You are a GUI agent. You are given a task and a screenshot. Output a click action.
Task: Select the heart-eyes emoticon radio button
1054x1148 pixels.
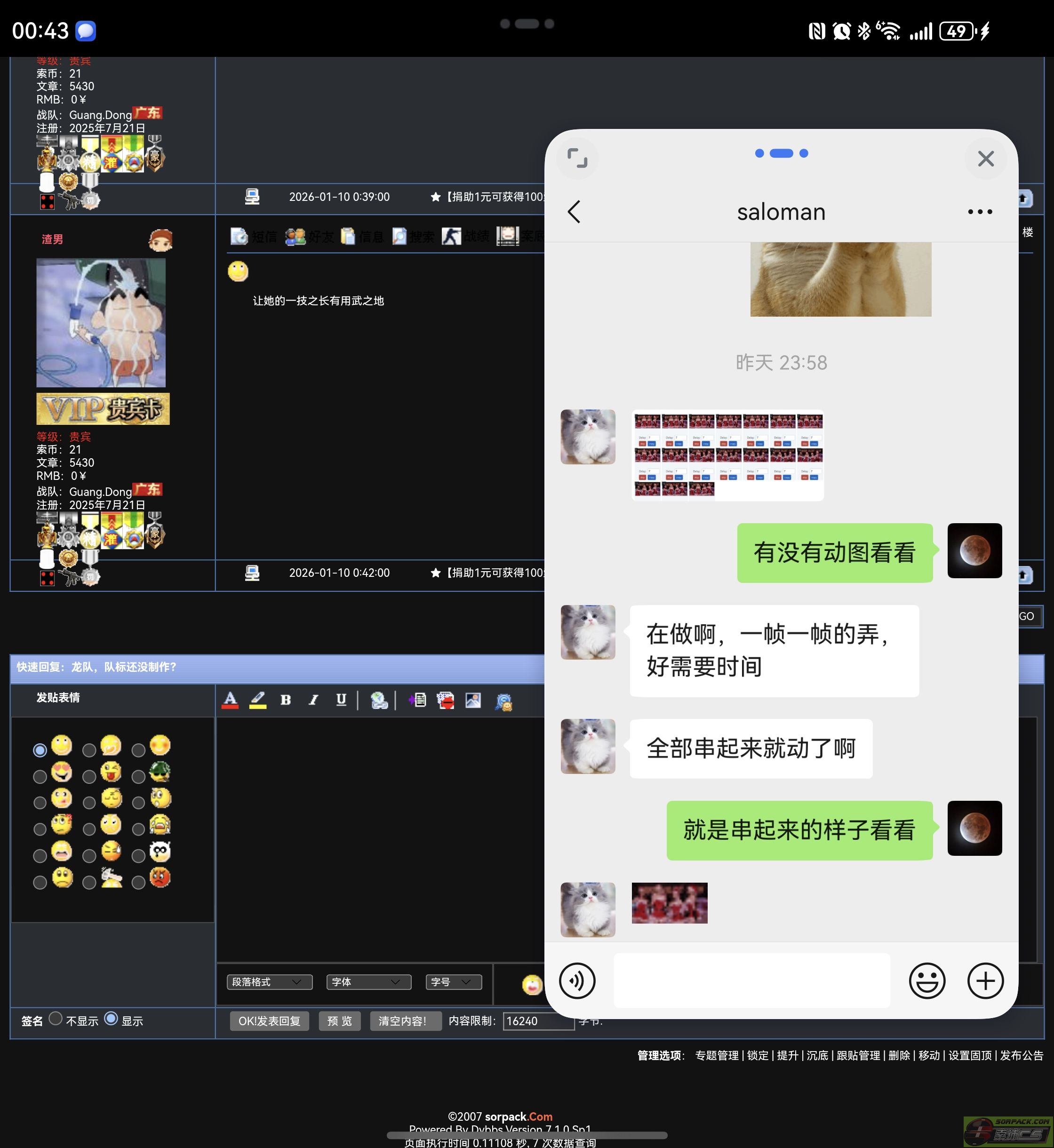point(40,777)
